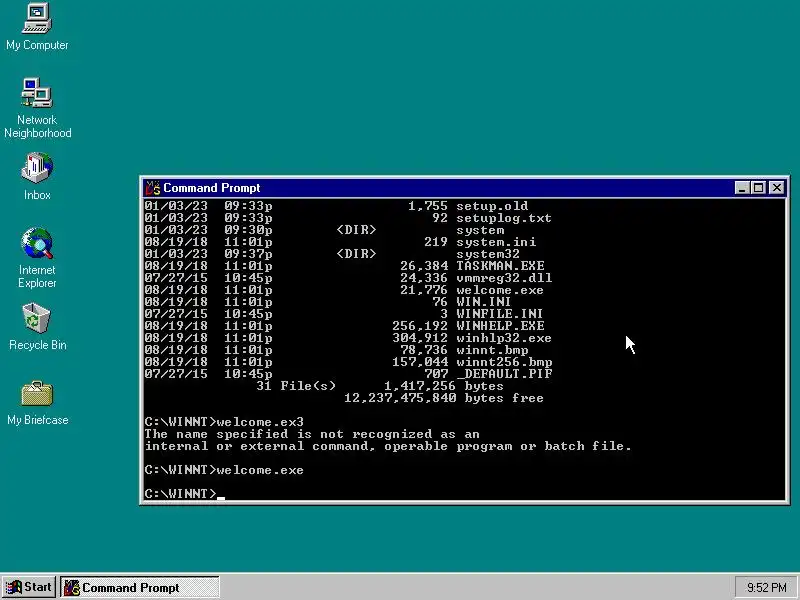Click the Command Prompt title bar text

click(211, 188)
